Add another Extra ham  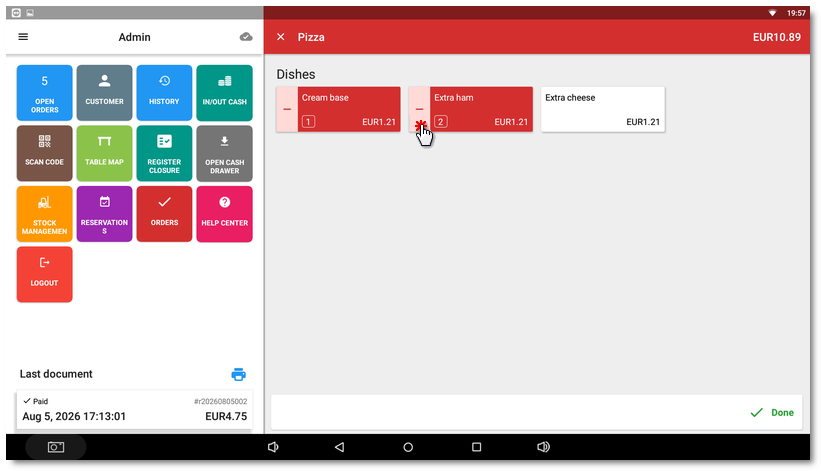(x=481, y=109)
